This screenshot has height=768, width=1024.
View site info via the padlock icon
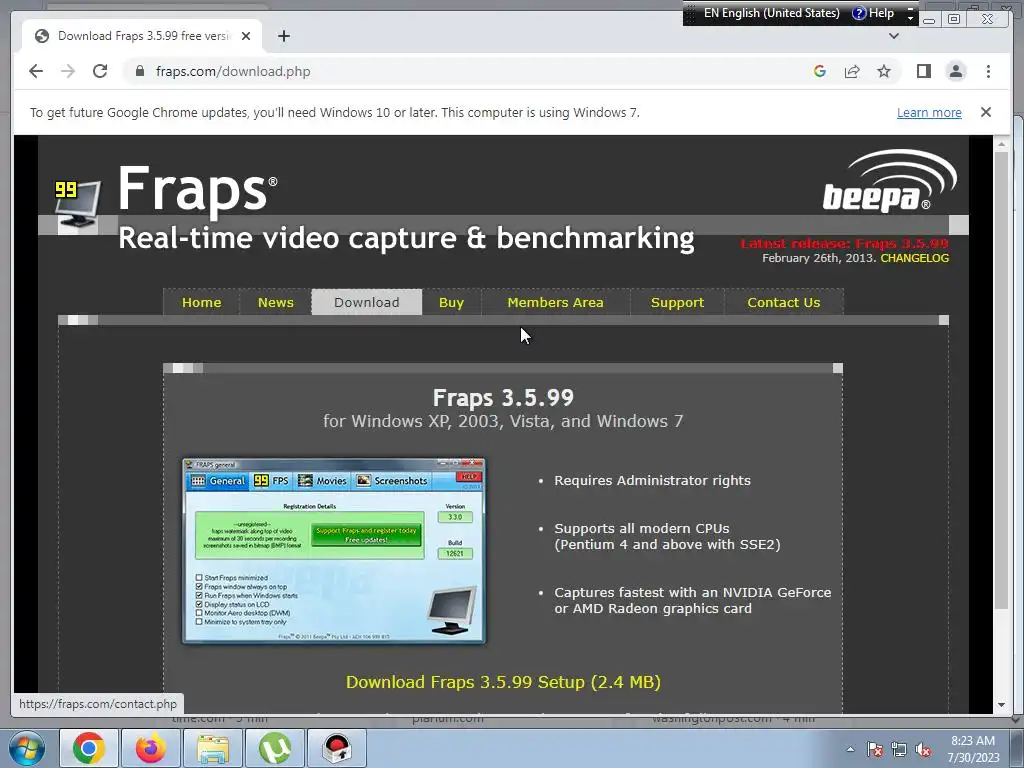click(x=139, y=71)
